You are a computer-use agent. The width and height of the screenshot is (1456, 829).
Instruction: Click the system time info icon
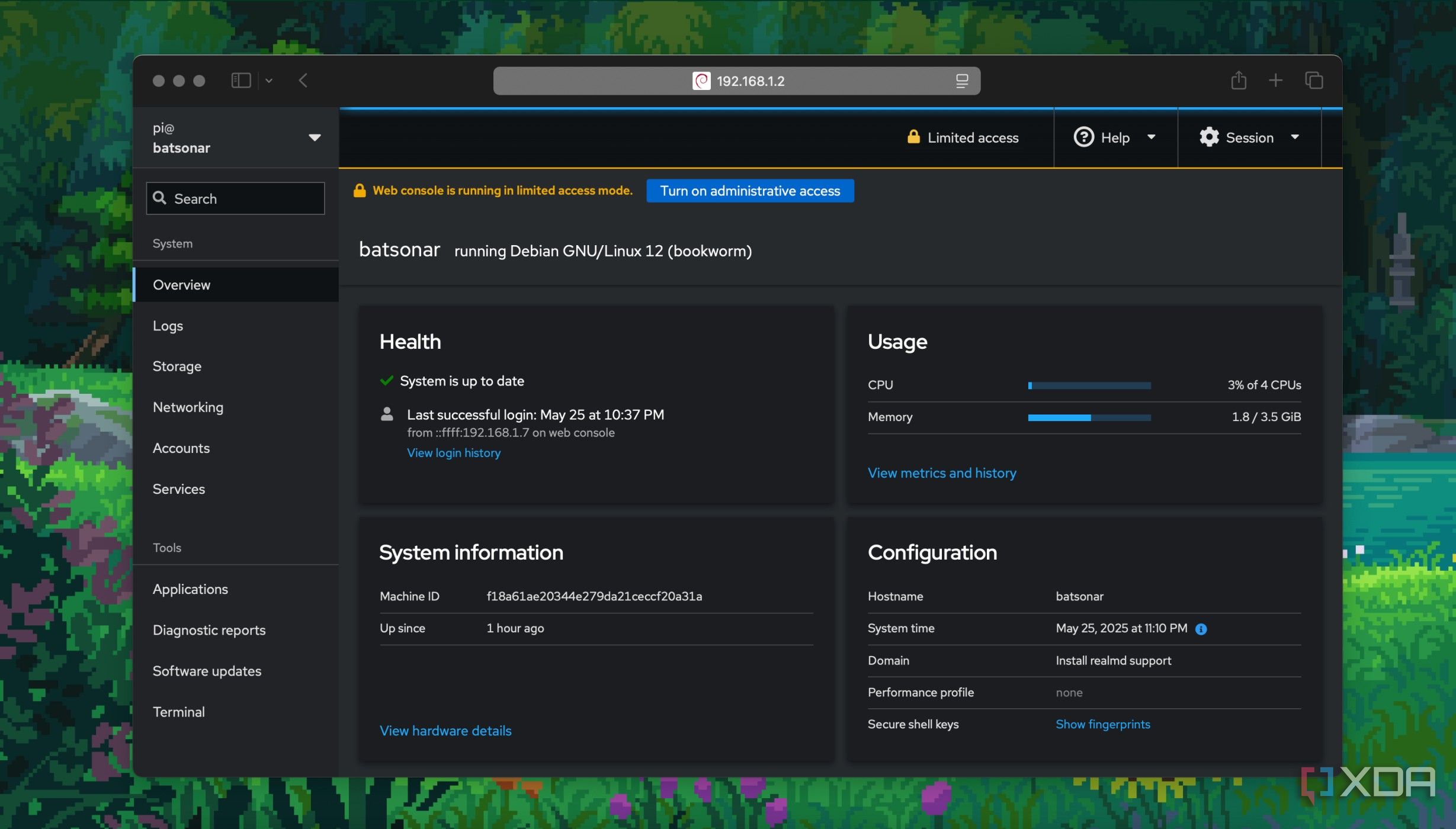tap(1201, 629)
